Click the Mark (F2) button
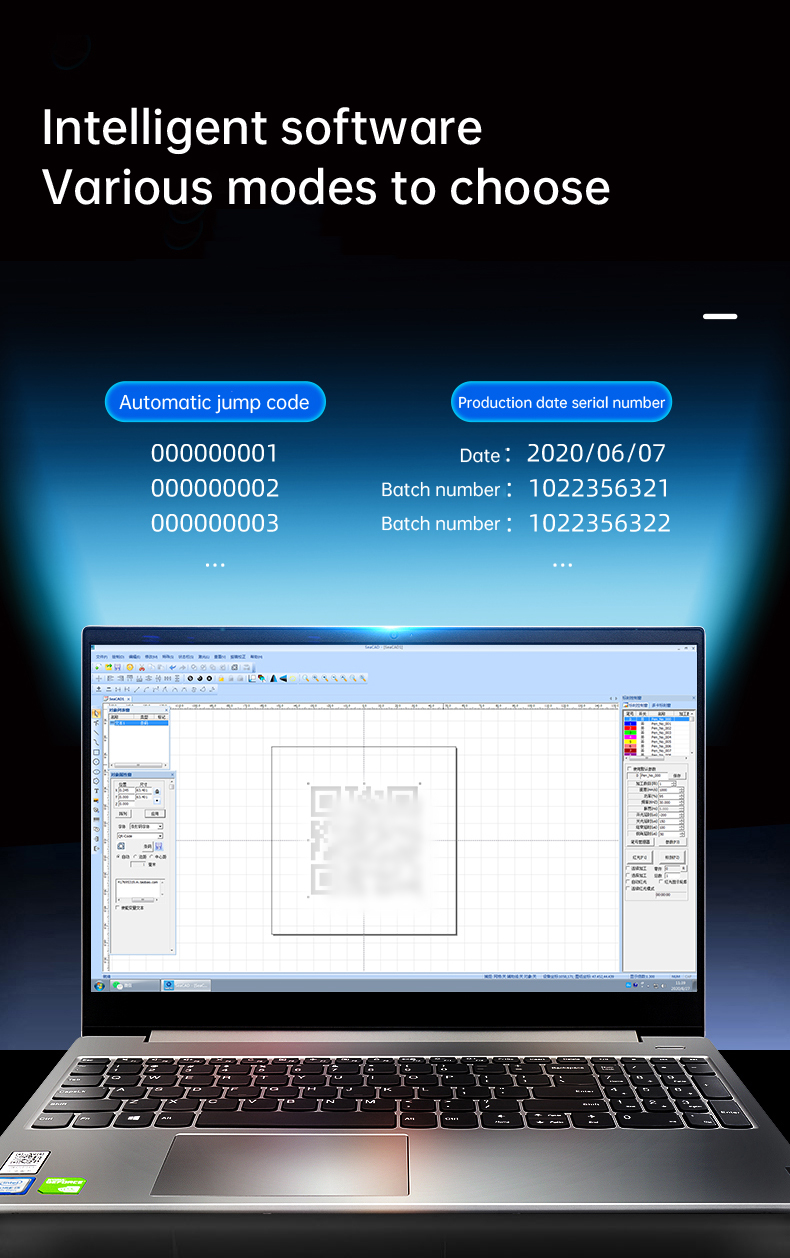 (672, 857)
